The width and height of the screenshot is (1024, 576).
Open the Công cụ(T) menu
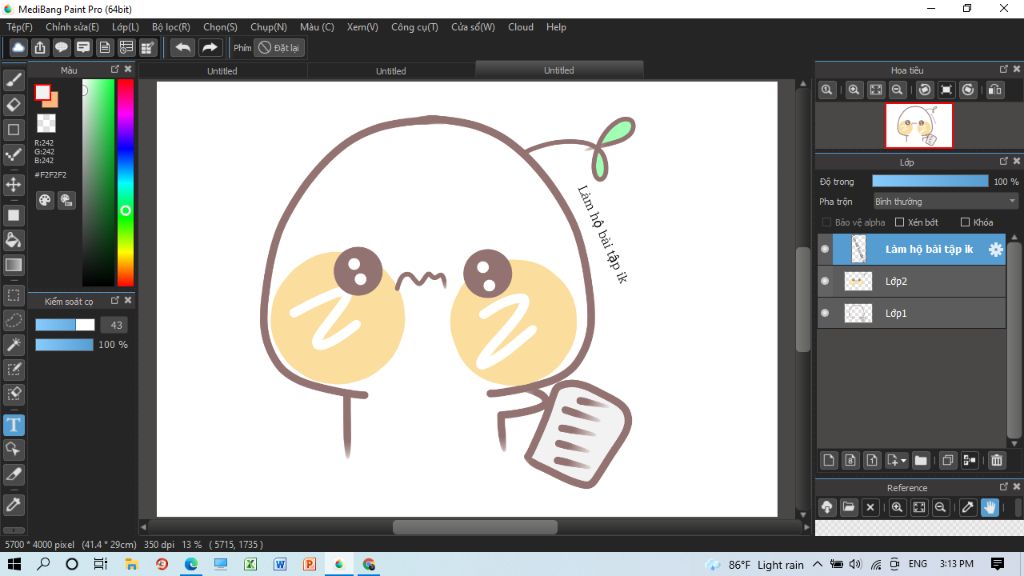[415, 27]
